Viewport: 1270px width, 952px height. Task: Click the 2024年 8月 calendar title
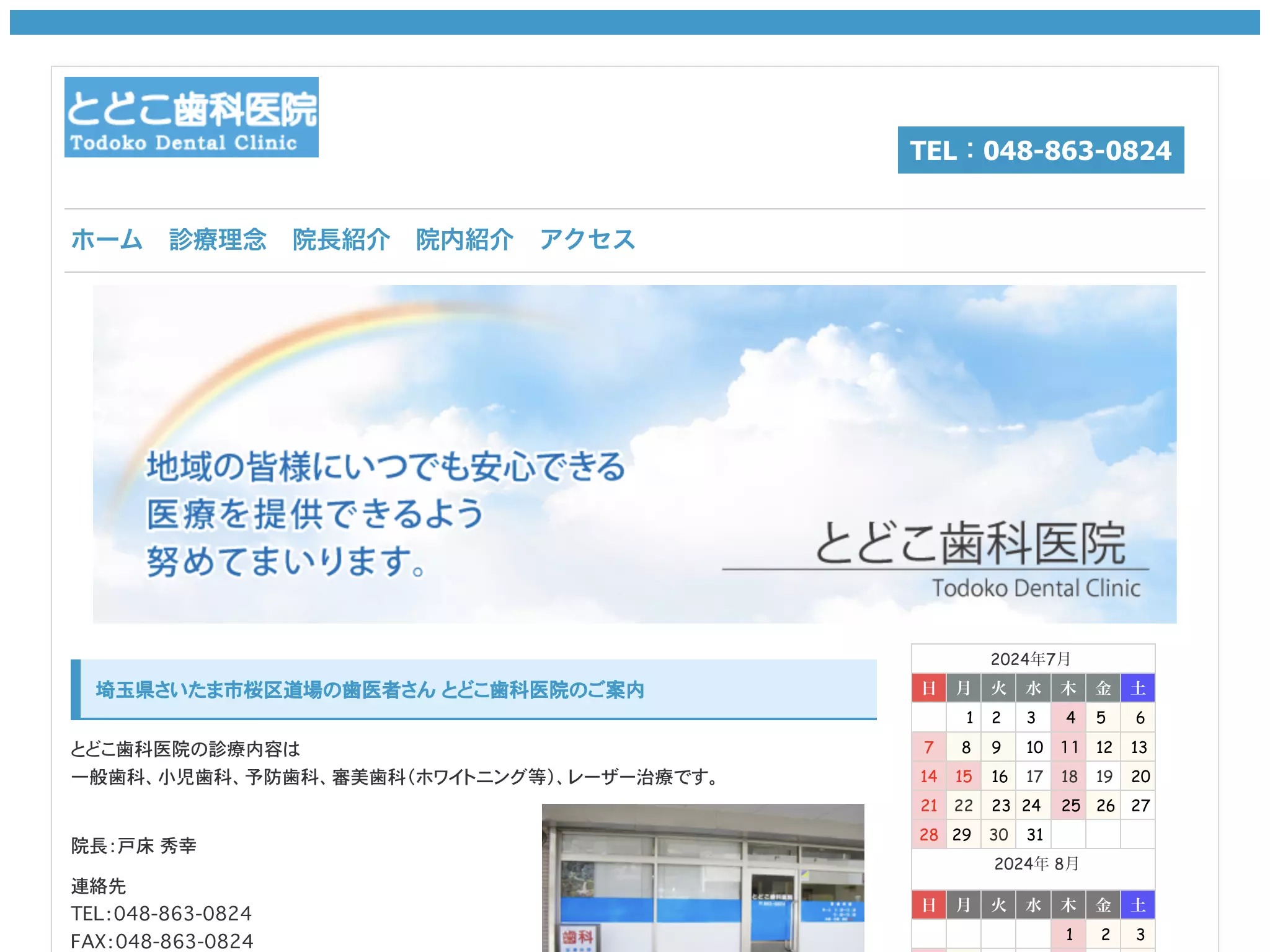1036,863
